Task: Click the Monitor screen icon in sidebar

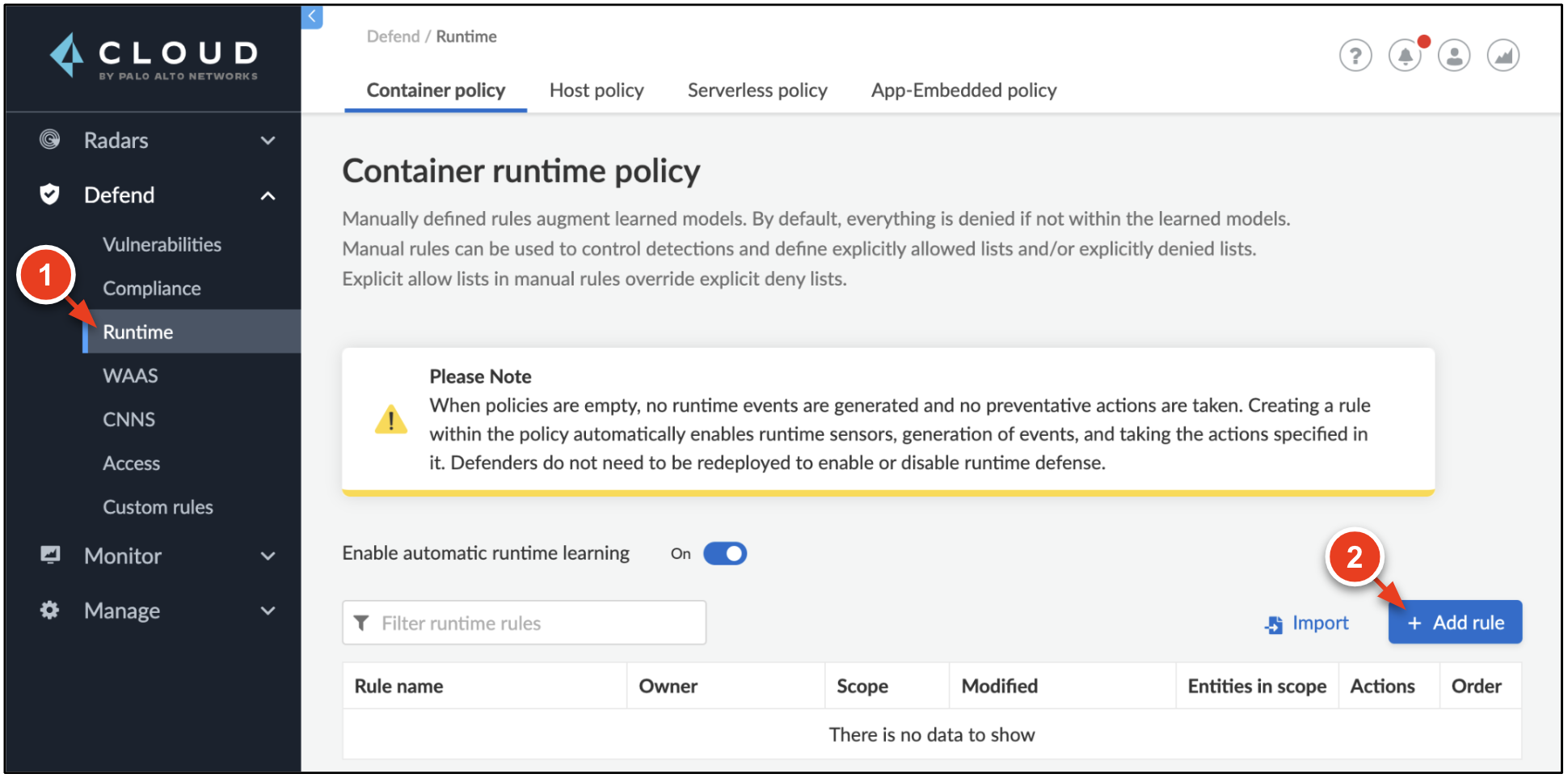Action: click(50, 556)
